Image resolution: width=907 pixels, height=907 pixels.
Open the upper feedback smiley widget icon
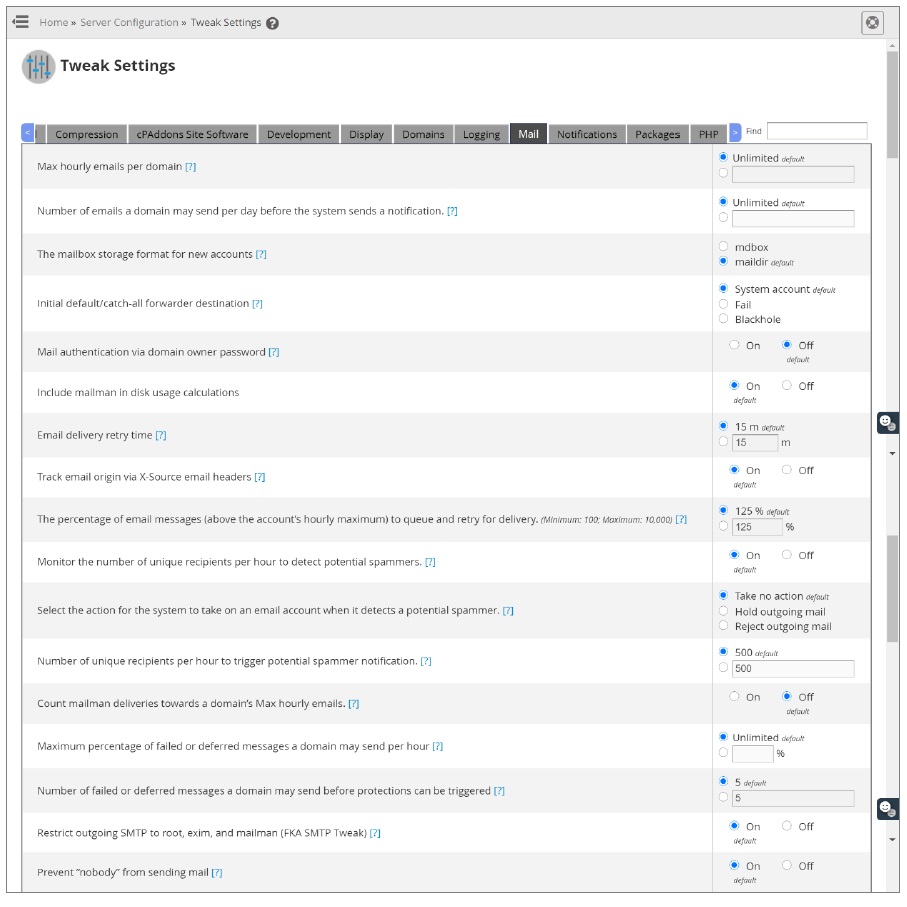click(887, 423)
